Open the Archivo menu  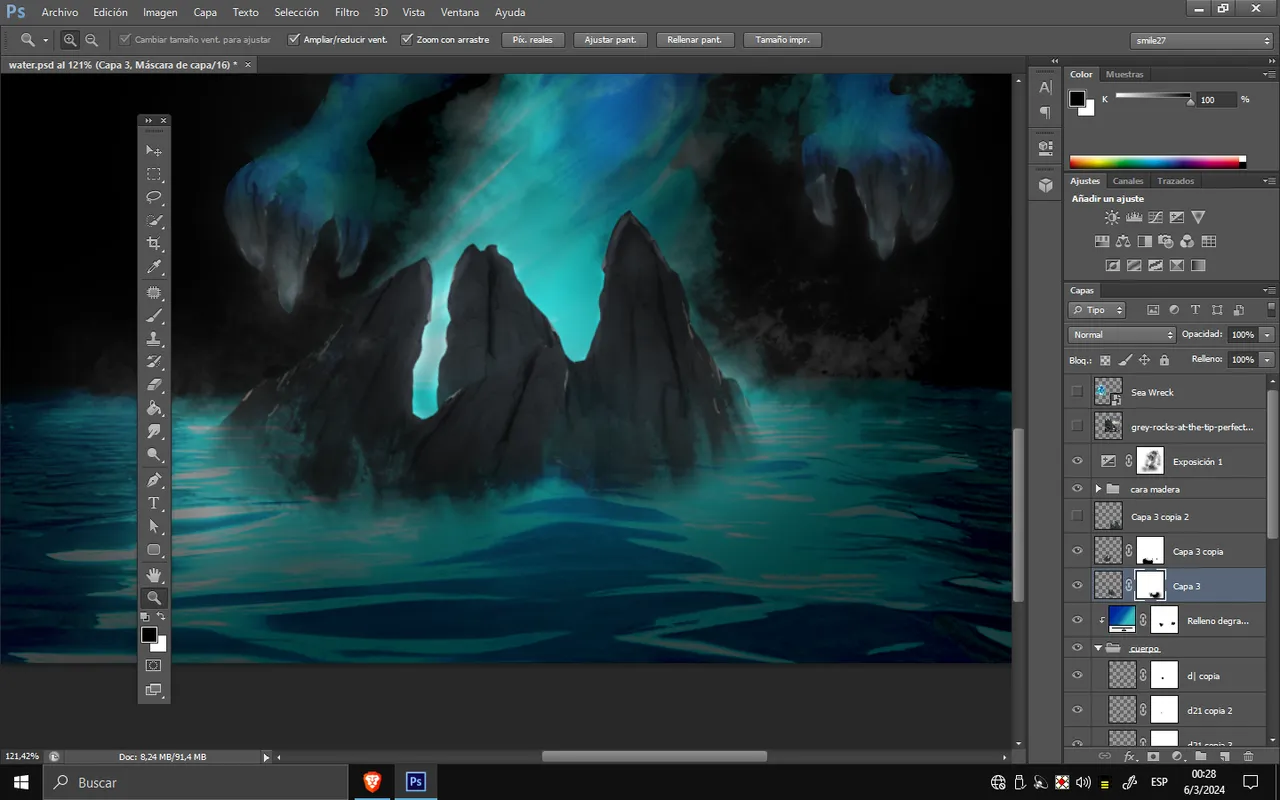[x=60, y=12]
